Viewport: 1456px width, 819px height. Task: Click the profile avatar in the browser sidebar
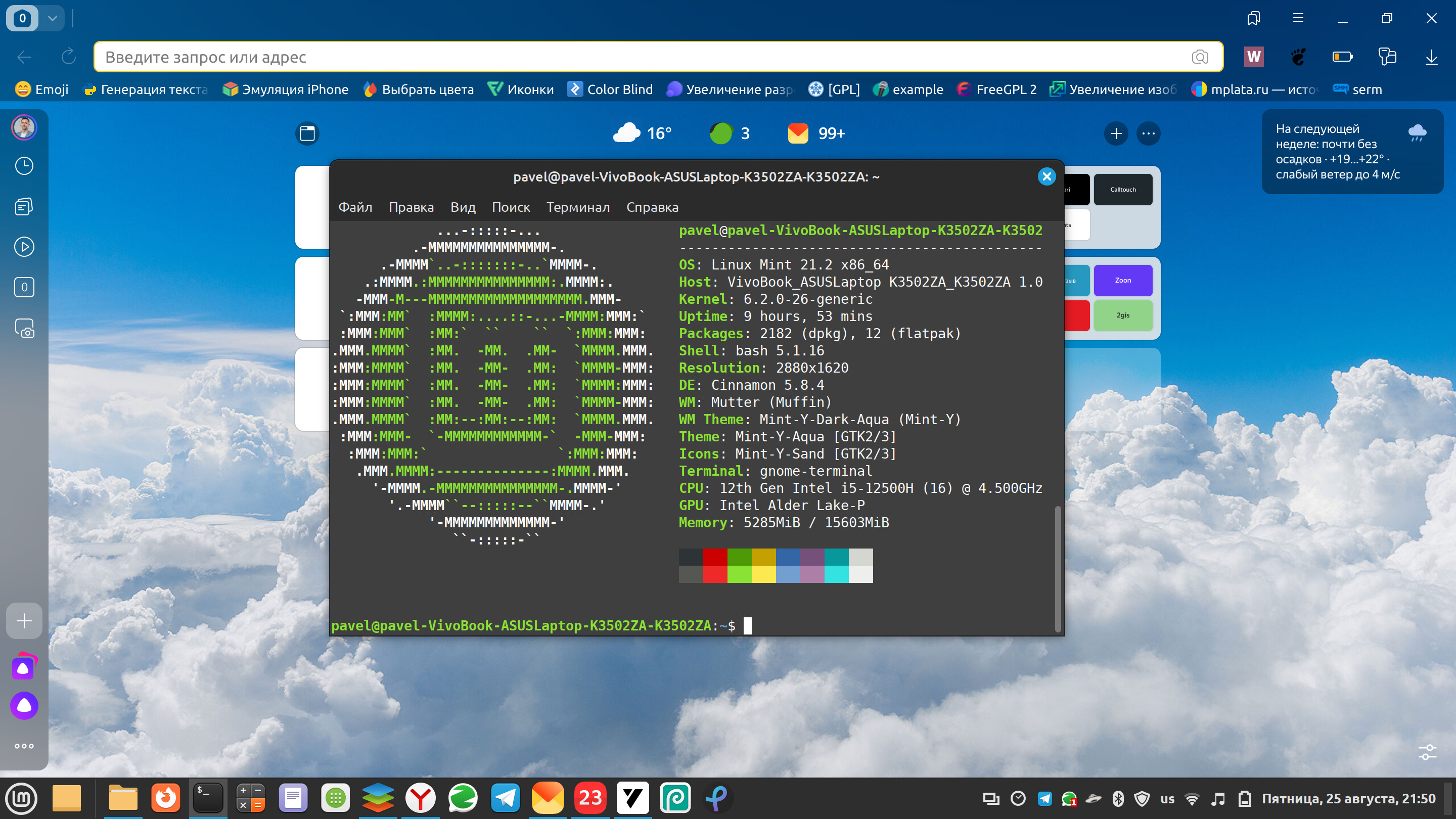24,127
